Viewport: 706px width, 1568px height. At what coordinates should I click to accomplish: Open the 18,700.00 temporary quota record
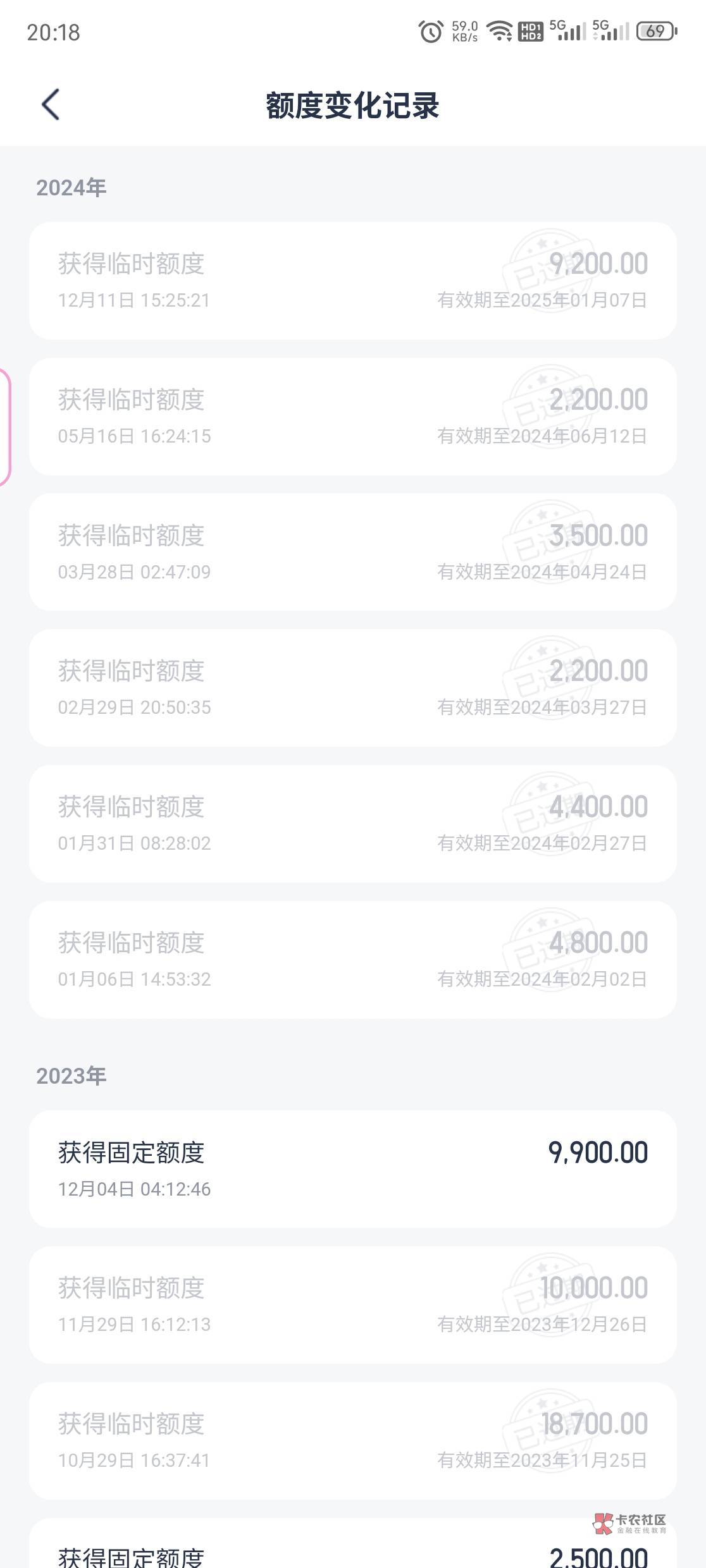[353, 1441]
